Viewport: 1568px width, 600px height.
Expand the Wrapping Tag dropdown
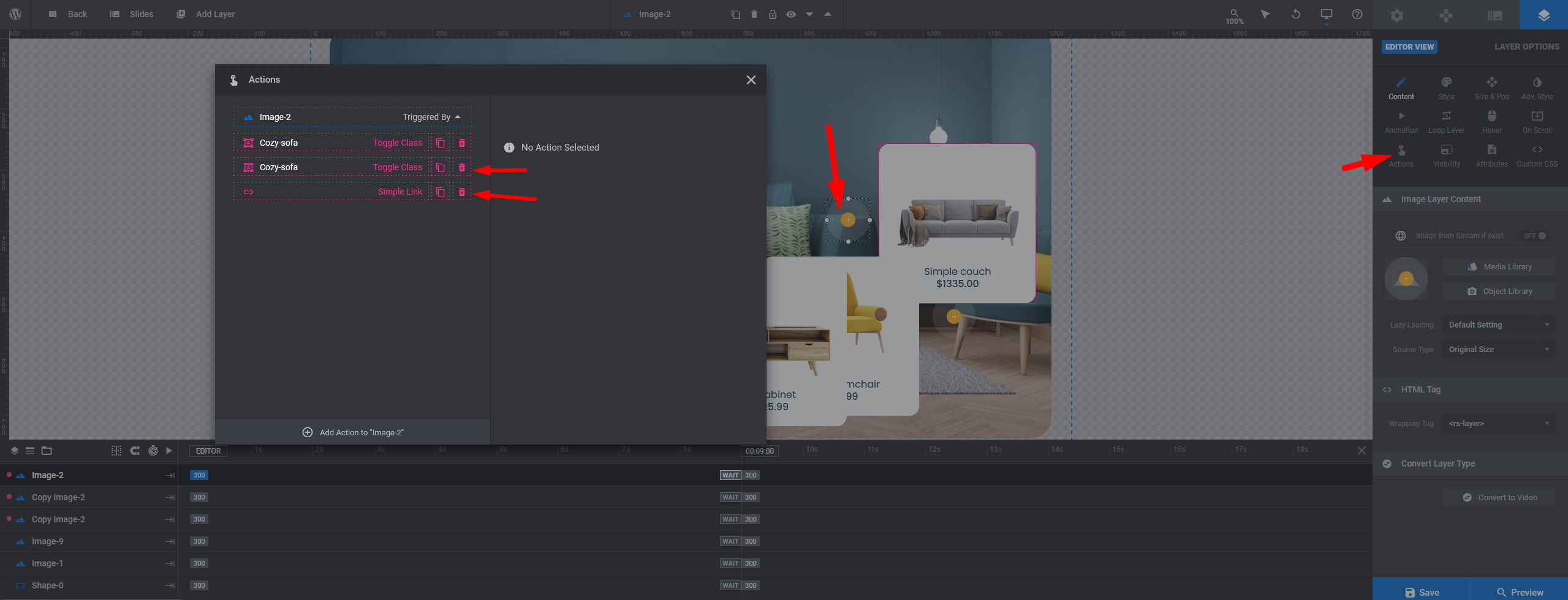(x=1498, y=424)
